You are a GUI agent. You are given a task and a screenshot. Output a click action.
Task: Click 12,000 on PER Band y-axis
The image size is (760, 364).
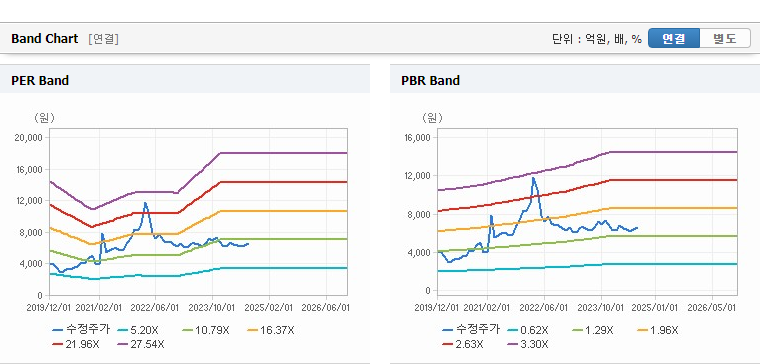[29, 201]
